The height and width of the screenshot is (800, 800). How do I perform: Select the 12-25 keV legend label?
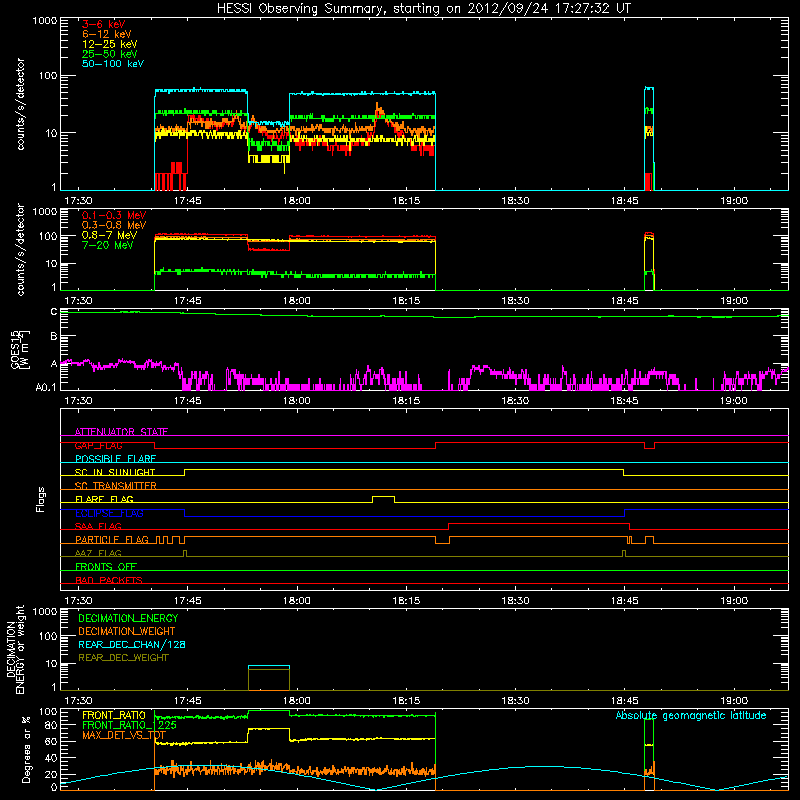click(110, 44)
